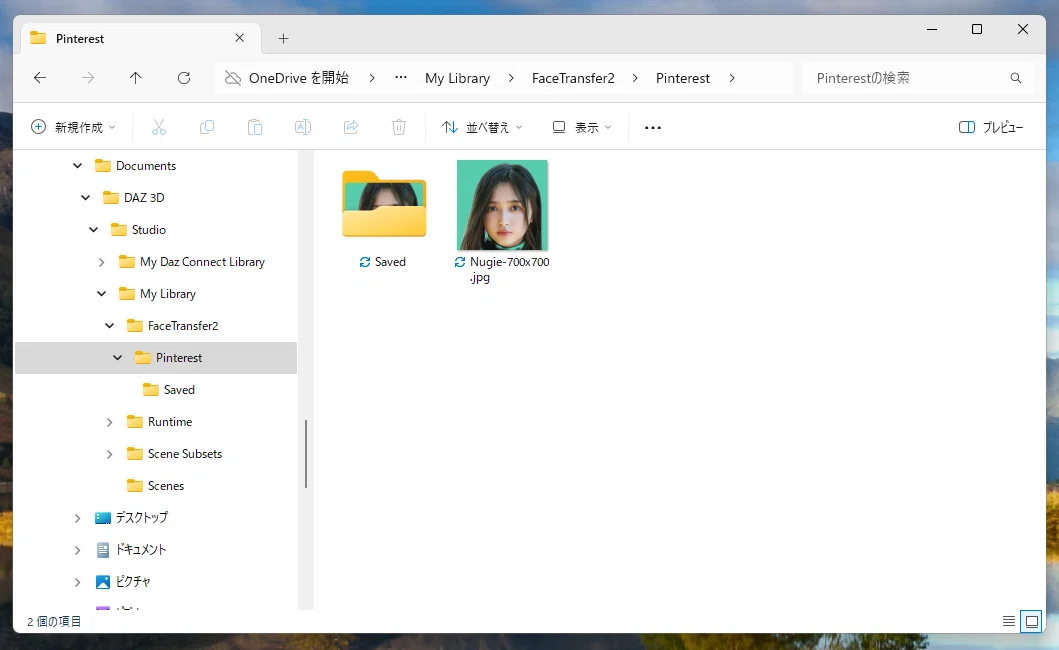This screenshot has height=650, width=1059.
Task: Click Pinterest in address bar
Action: click(683, 78)
